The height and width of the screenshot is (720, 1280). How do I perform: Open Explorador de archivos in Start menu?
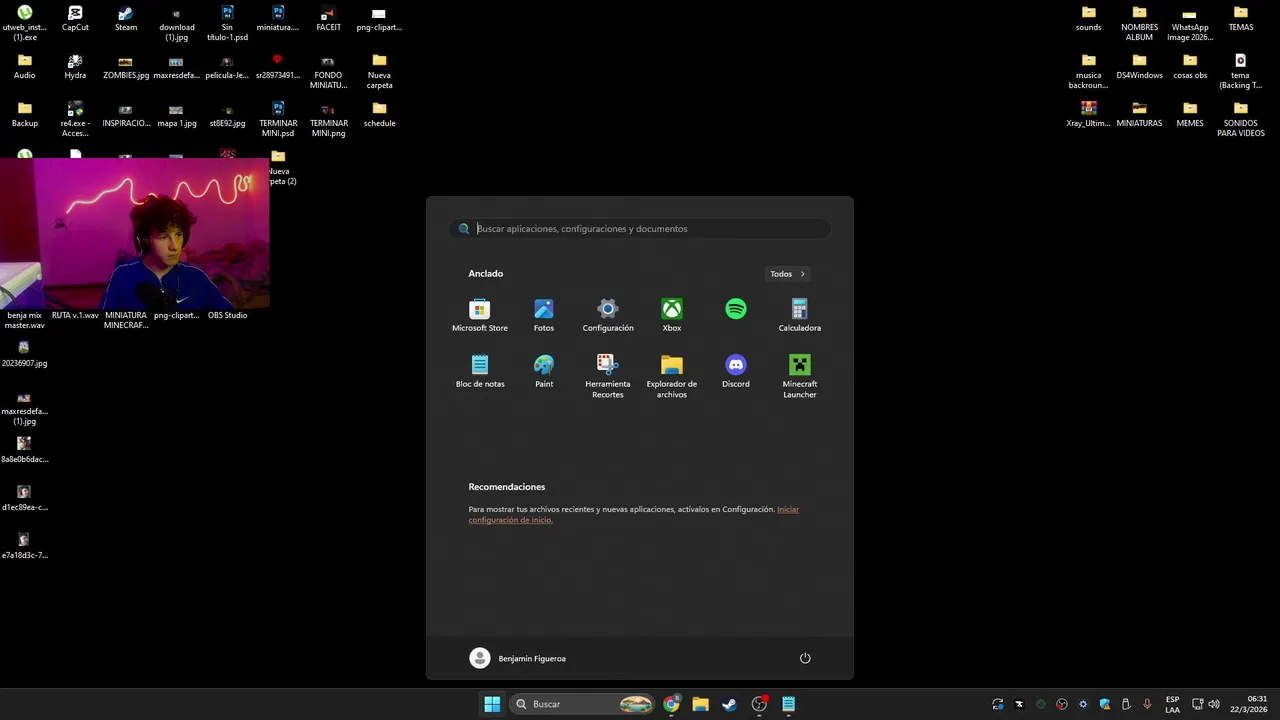click(672, 376)
